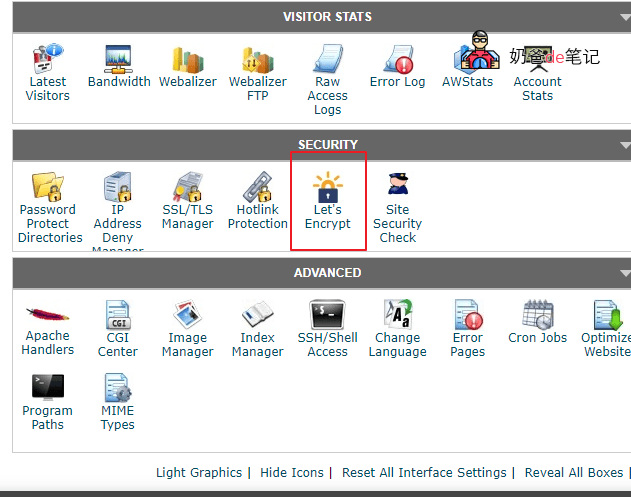Click the Light Graphics link
Screen dimensions: 631x497
(x=198, y=473)
